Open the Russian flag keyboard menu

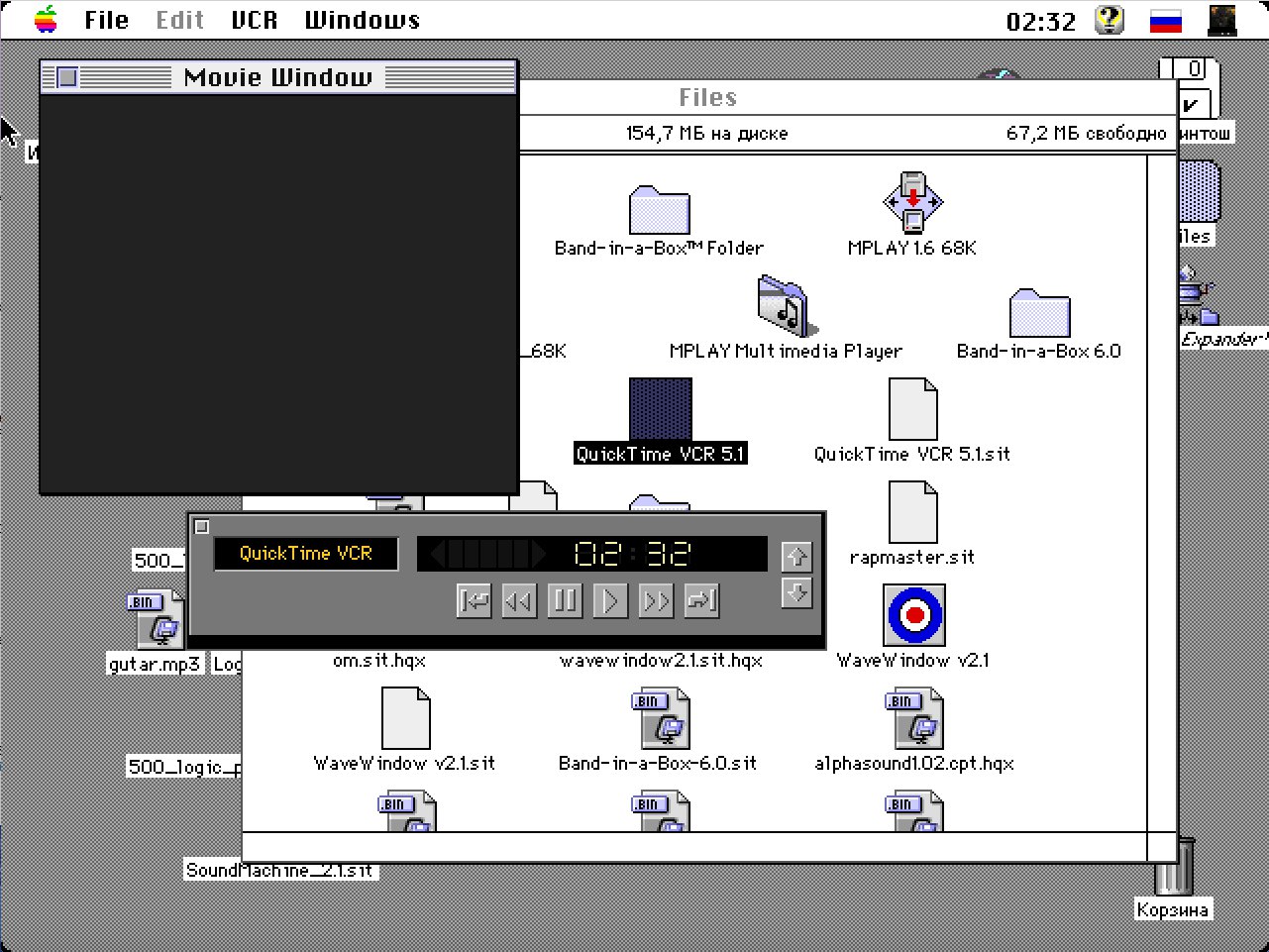[x=1166, y=21]
